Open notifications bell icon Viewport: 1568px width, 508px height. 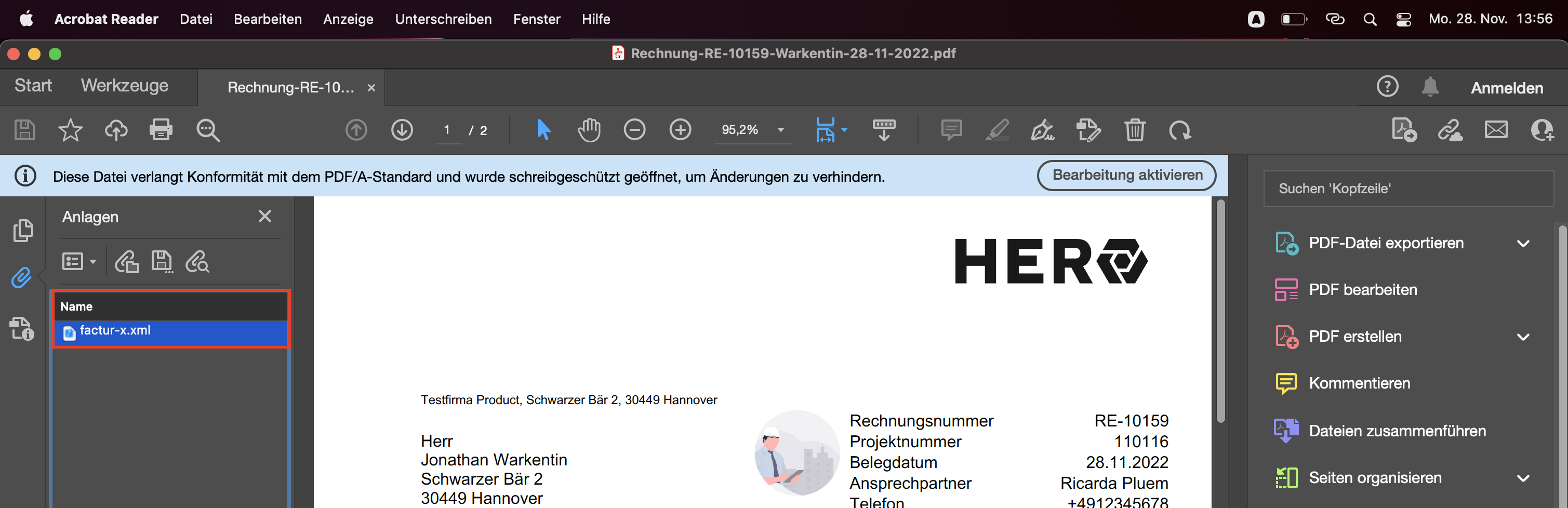click(x=1430, y=87)
